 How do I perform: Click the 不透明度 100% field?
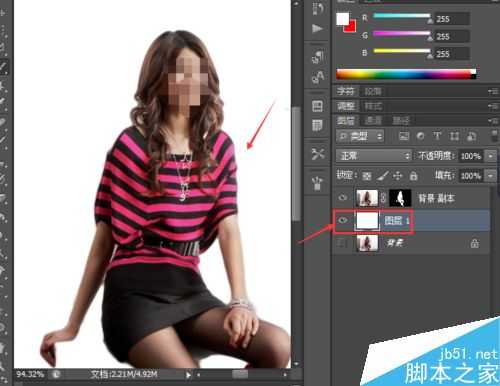pyautogui.click(x=471, y=156)
